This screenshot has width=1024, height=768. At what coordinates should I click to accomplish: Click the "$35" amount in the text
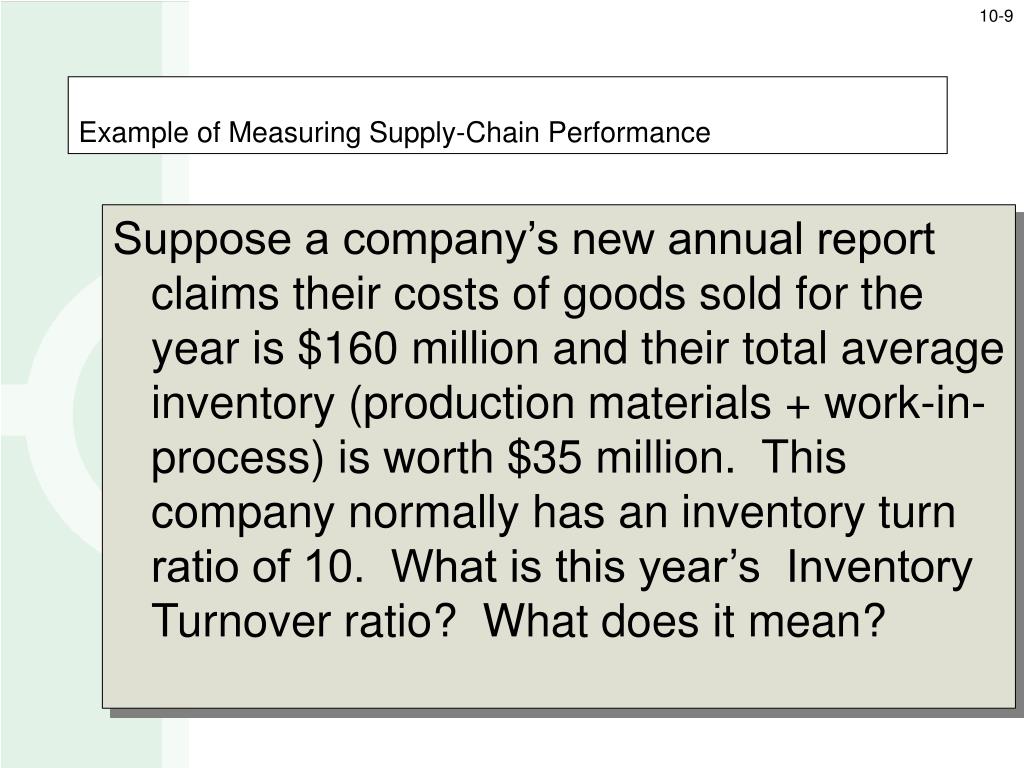tap(544, 457)
